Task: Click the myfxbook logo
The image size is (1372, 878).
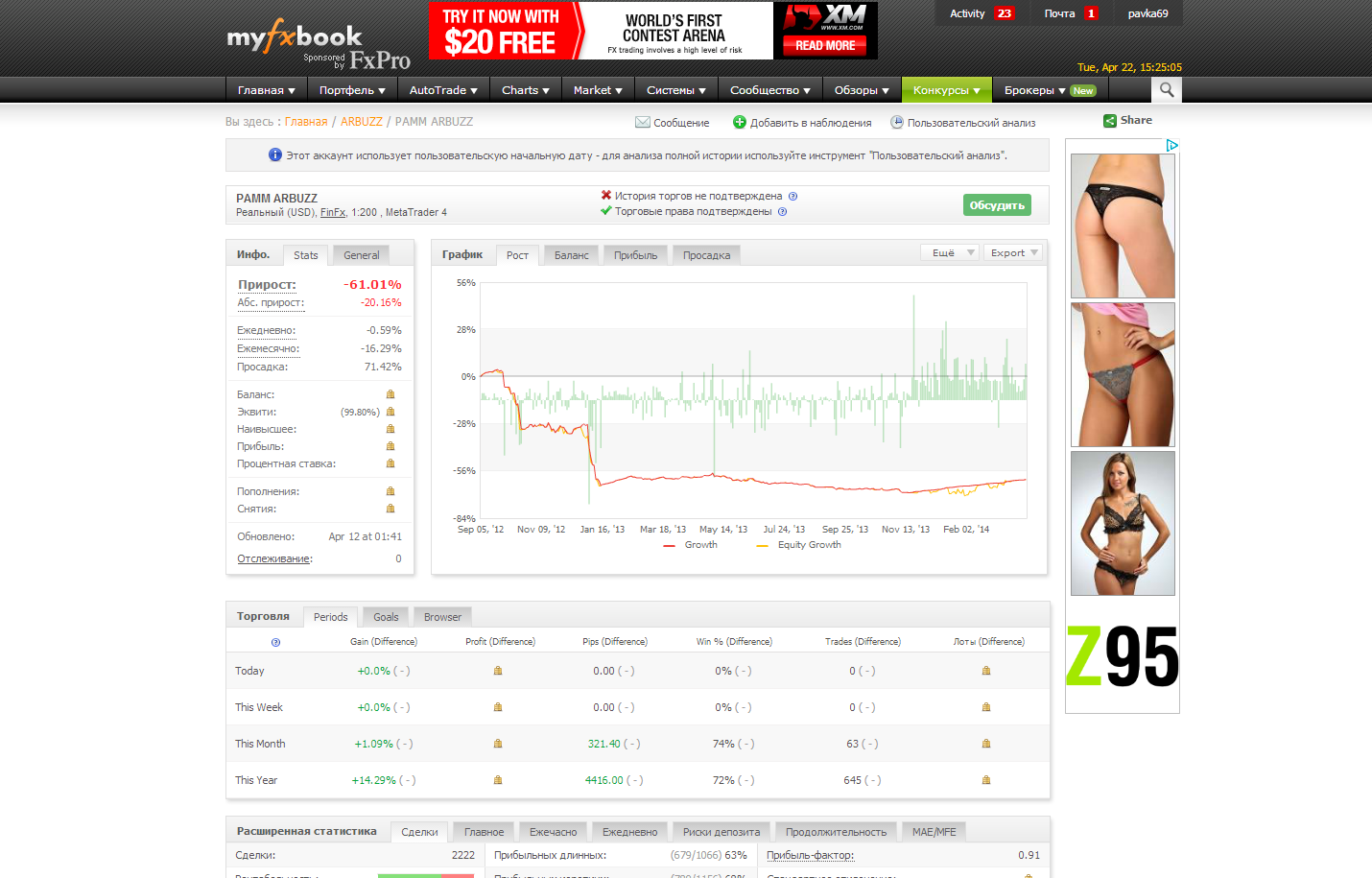Action: 295,36
